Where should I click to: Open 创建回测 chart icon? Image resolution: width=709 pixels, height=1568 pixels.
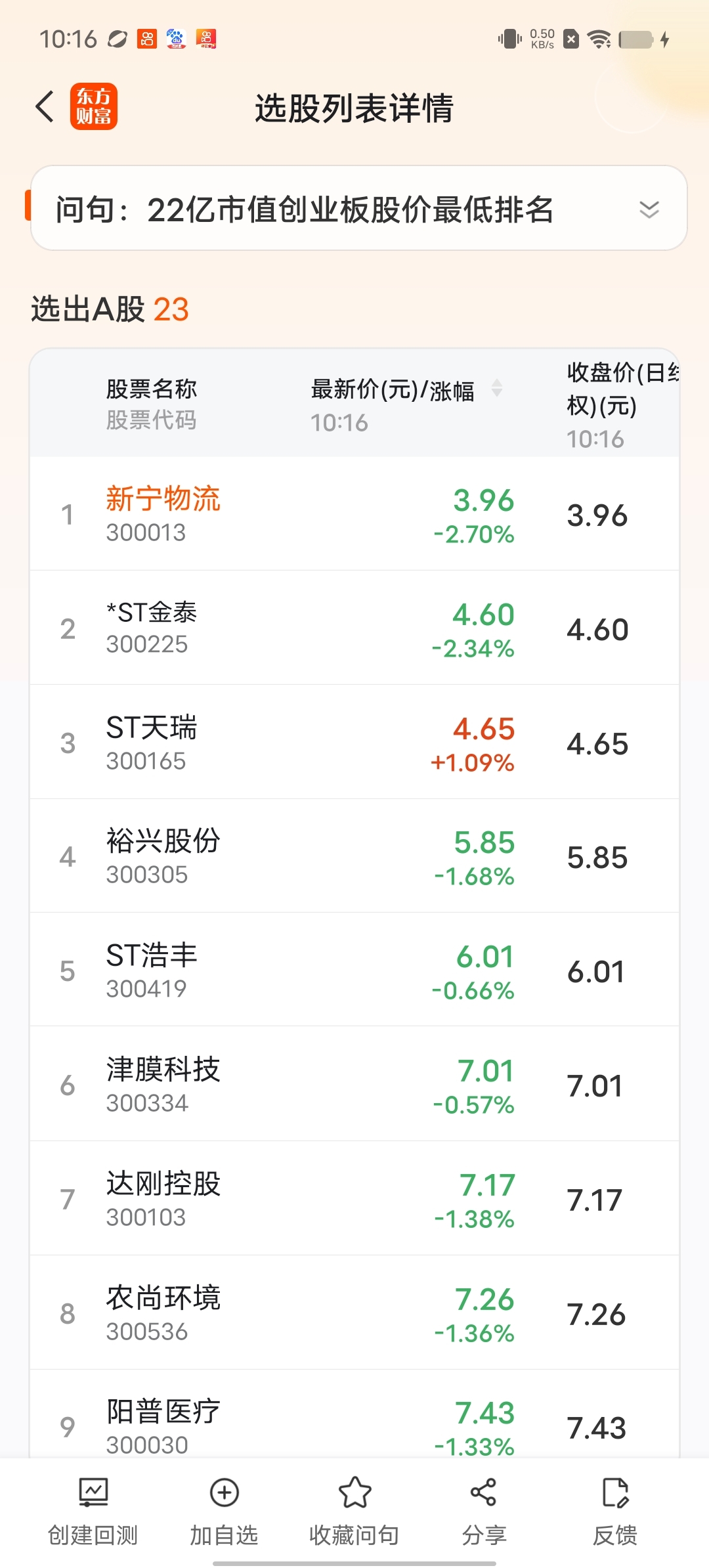coord(93,1492)
